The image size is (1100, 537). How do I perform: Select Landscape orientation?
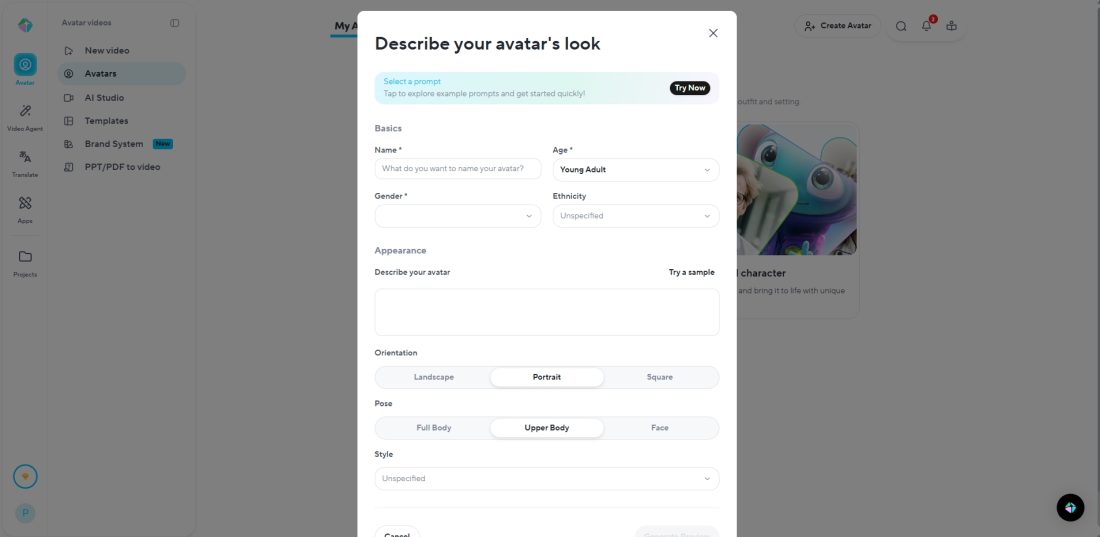[434, 377]
